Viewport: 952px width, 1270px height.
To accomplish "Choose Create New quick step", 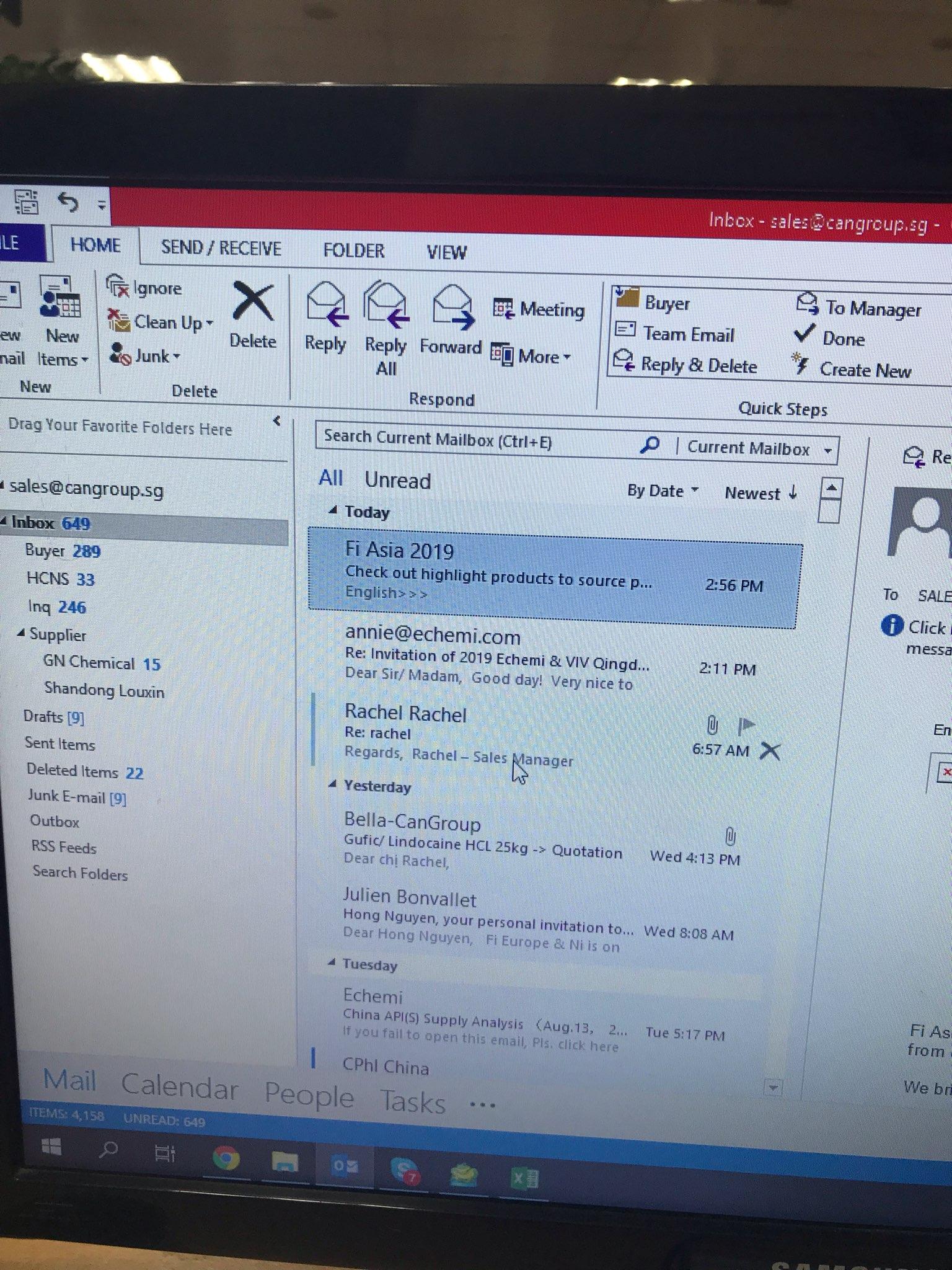I will pos(852,369).
